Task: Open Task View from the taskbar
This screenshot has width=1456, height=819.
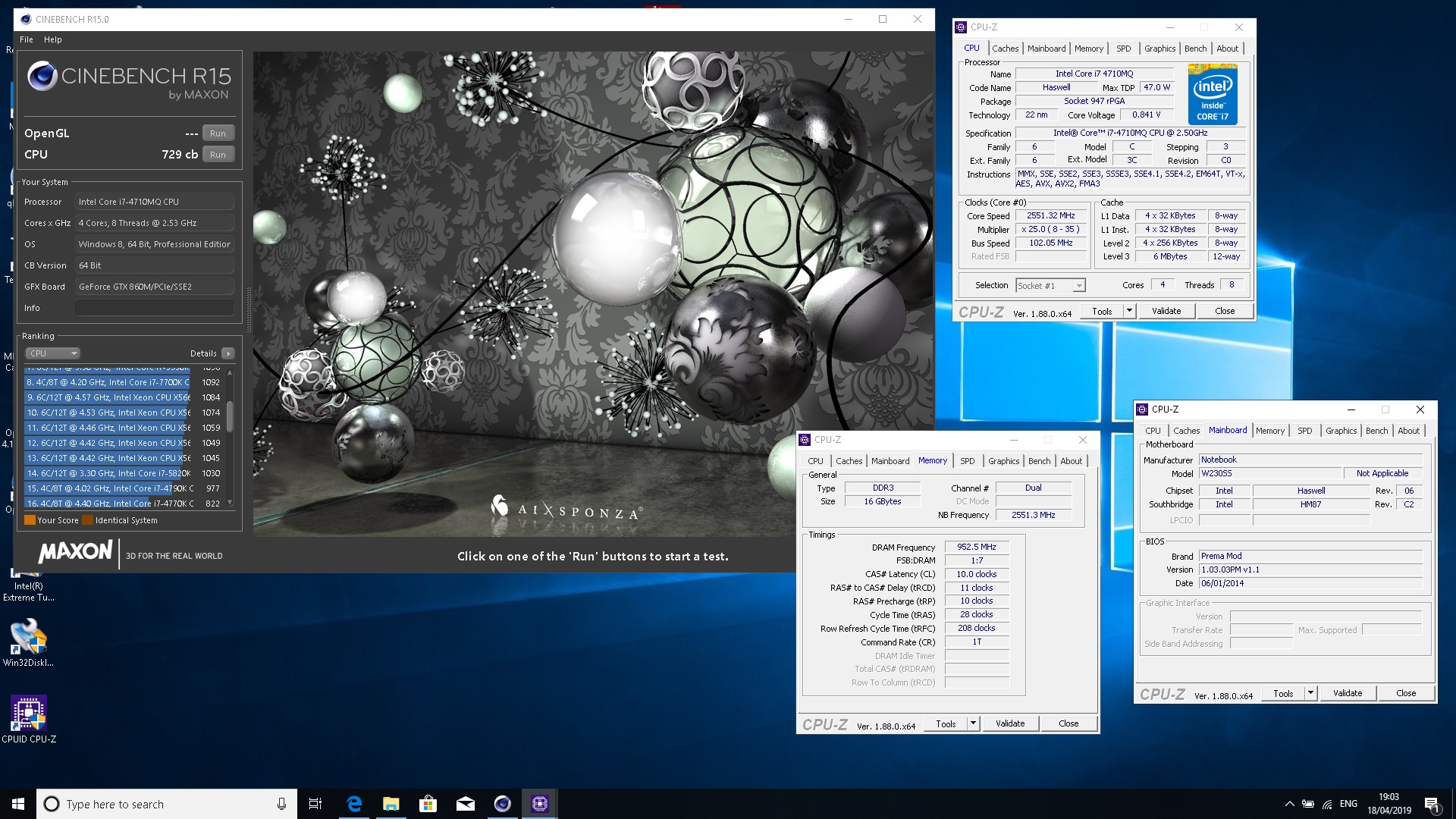Action: coord(315,804)
